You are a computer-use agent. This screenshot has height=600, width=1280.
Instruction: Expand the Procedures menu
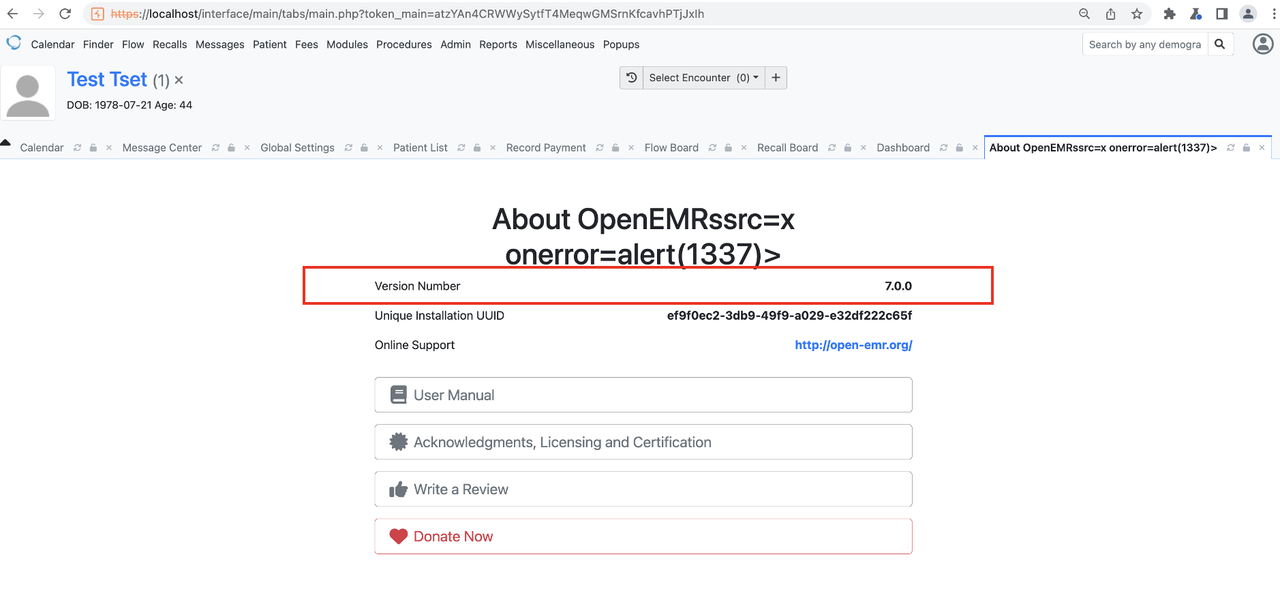click(404, 44)
